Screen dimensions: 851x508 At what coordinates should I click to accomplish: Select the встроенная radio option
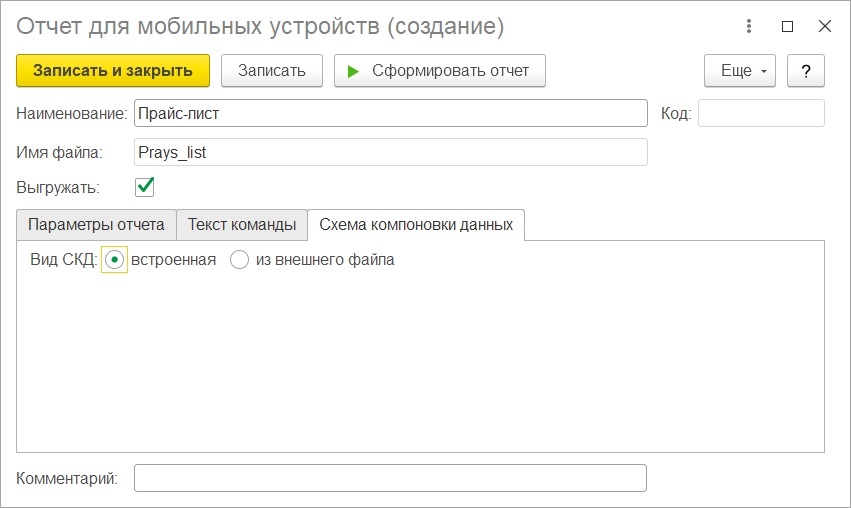pyautogui.click(x=114, y=260)
